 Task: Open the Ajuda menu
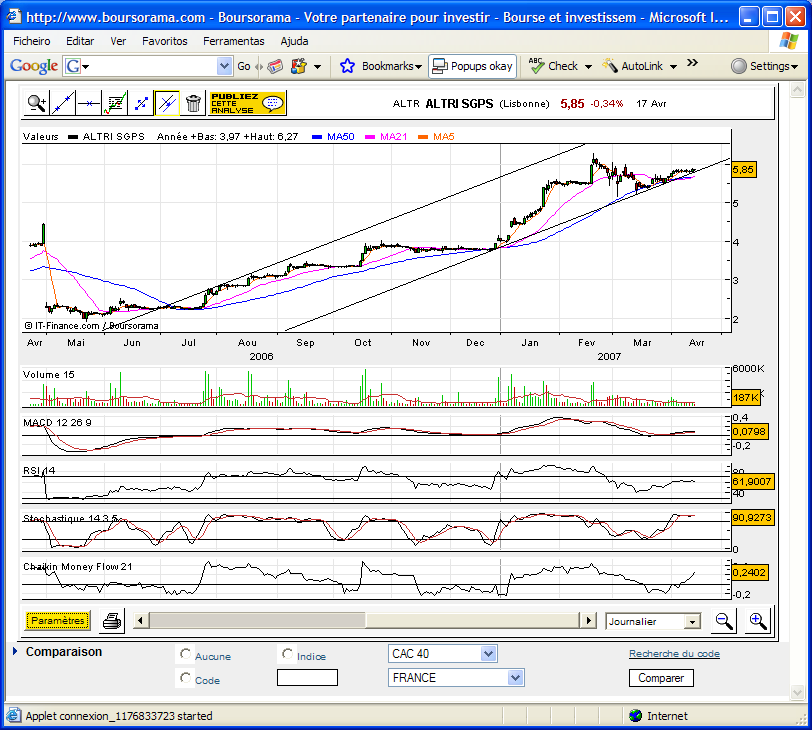(294, 41)
